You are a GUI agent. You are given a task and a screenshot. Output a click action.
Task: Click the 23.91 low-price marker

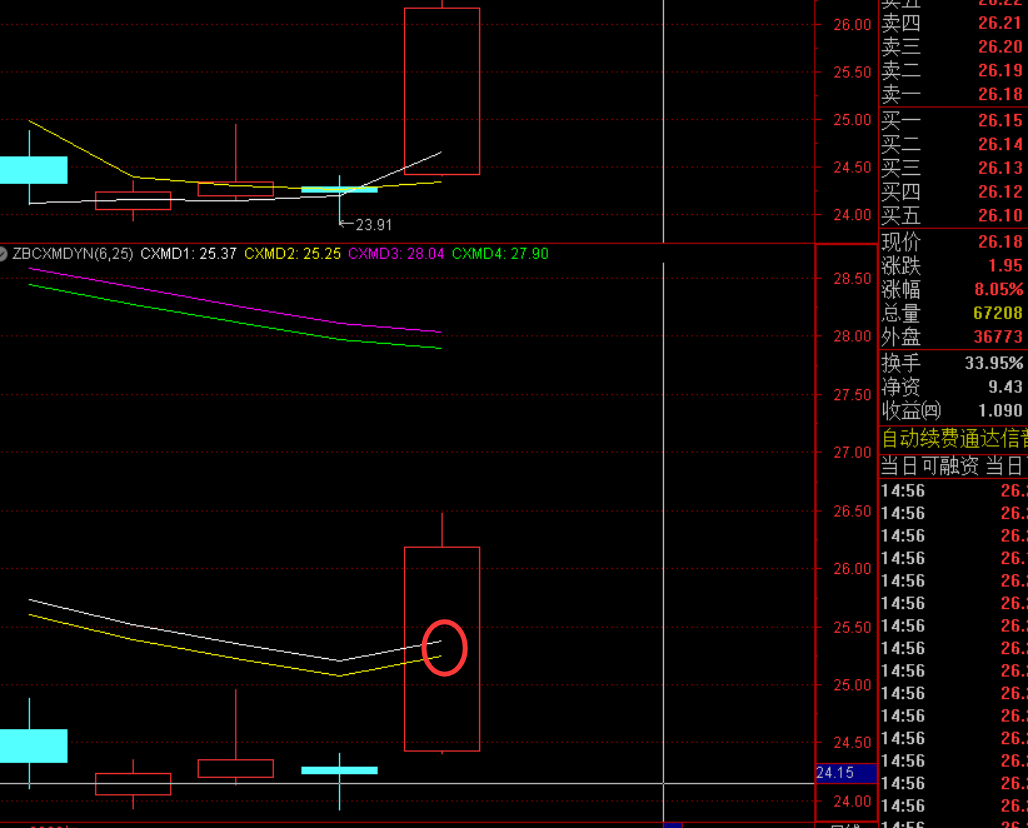365,225
